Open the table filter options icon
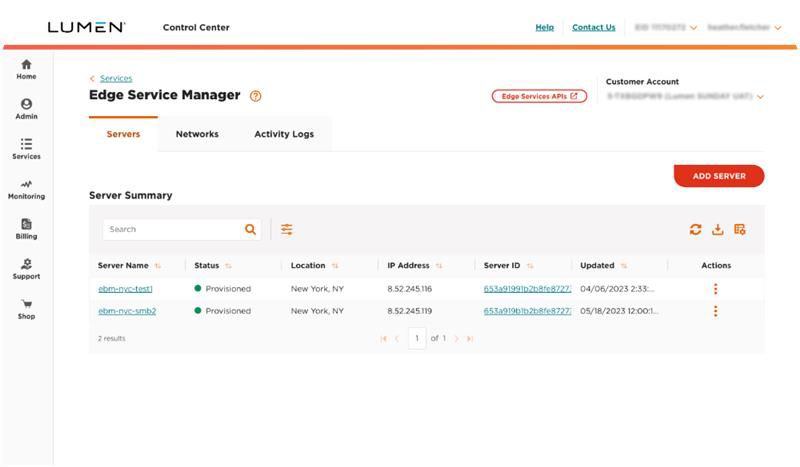800x467 pixels. [287, 229]
